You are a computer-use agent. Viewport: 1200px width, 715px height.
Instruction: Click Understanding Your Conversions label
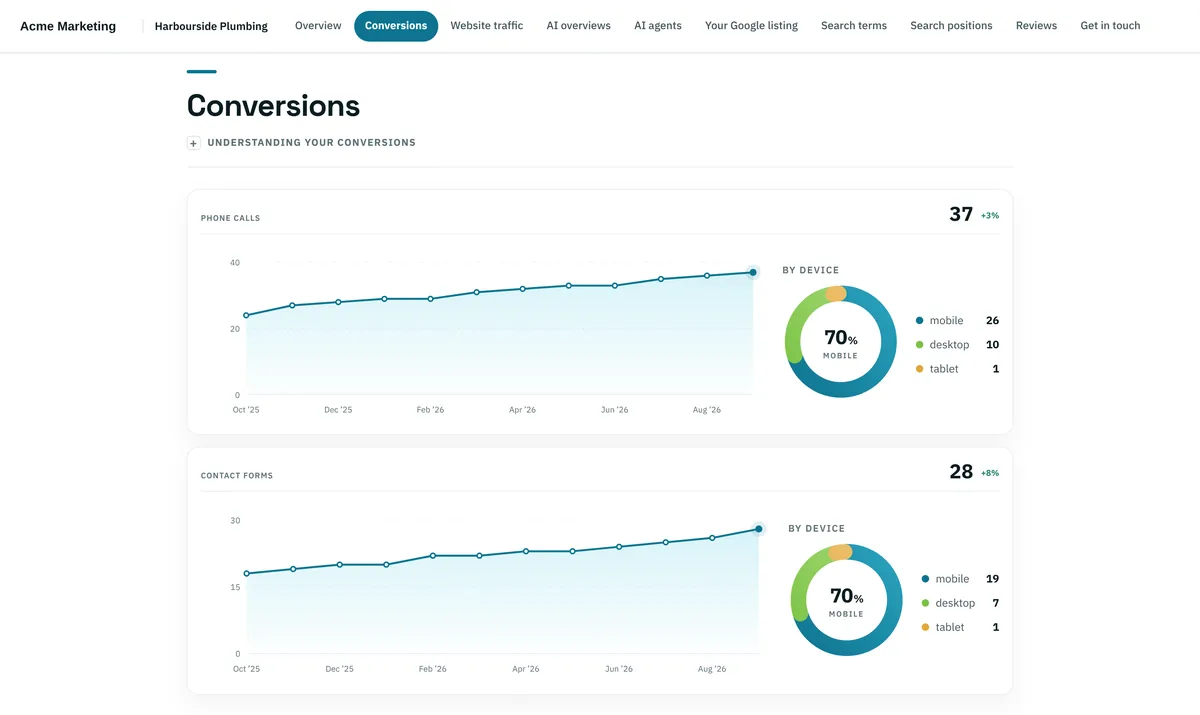[311, 143]
